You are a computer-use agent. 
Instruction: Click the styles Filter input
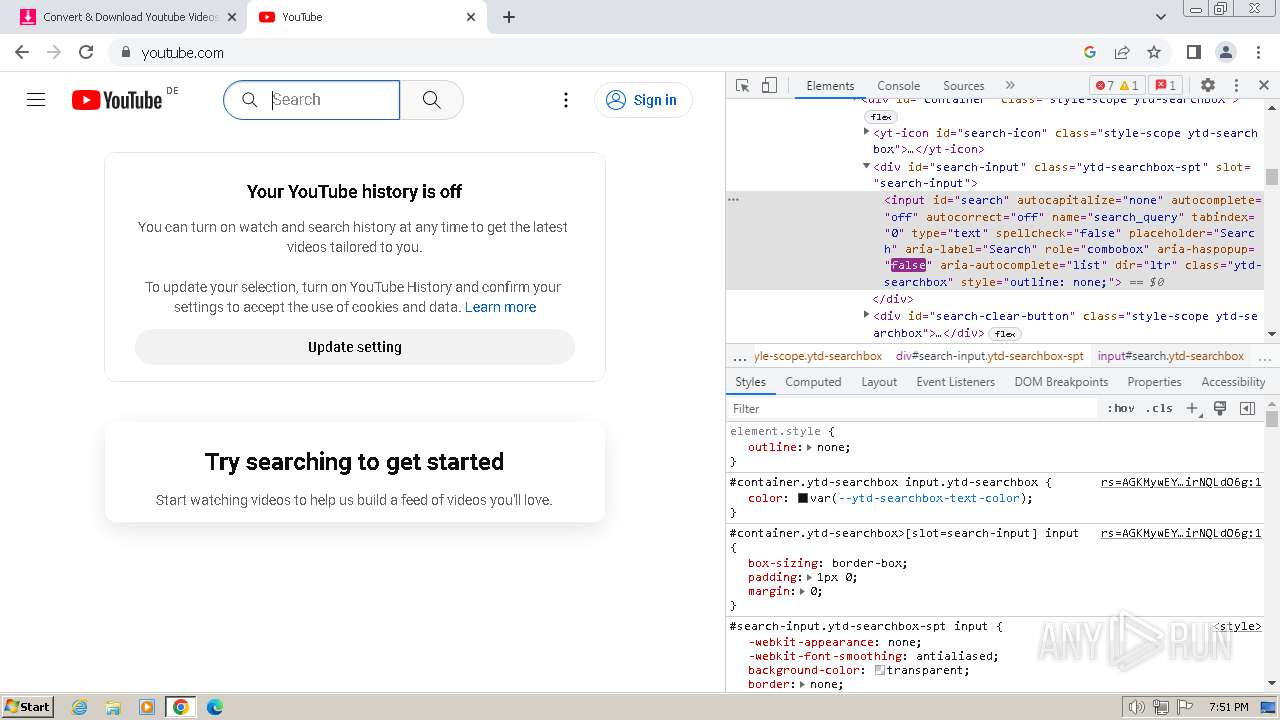pos(912,408)
